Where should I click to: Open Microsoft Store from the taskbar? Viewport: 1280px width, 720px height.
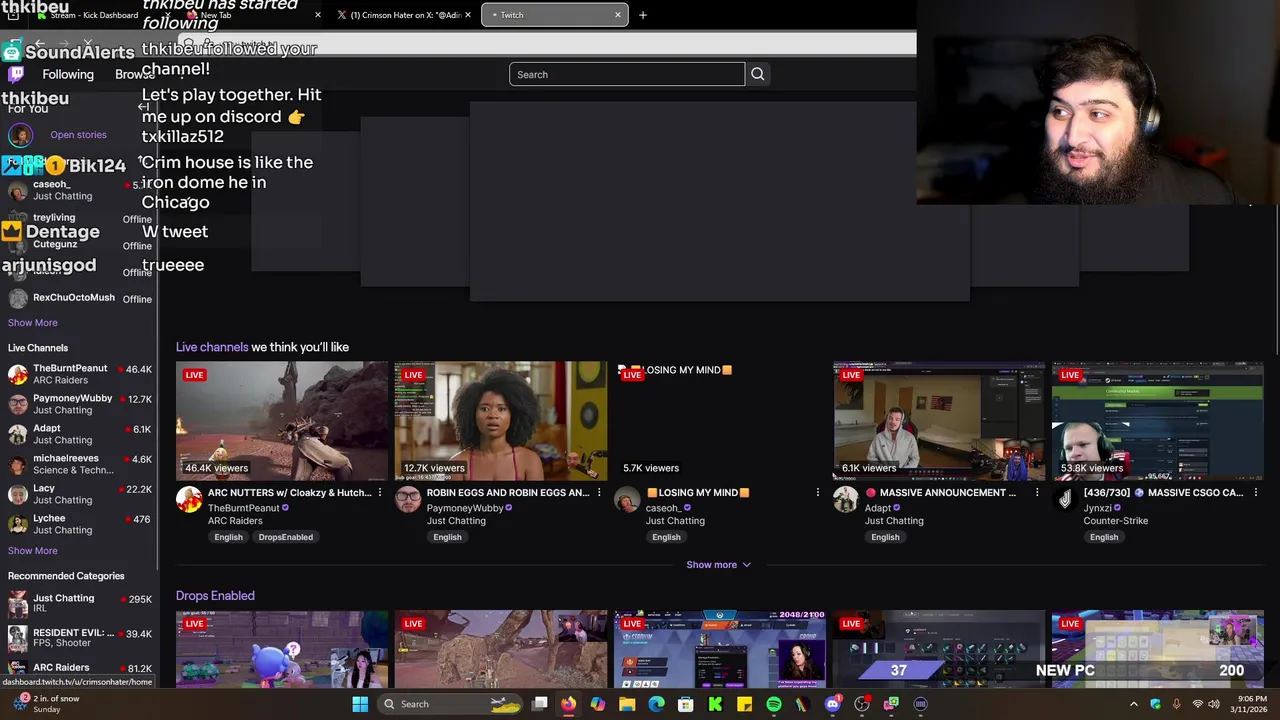click(685, 704)
